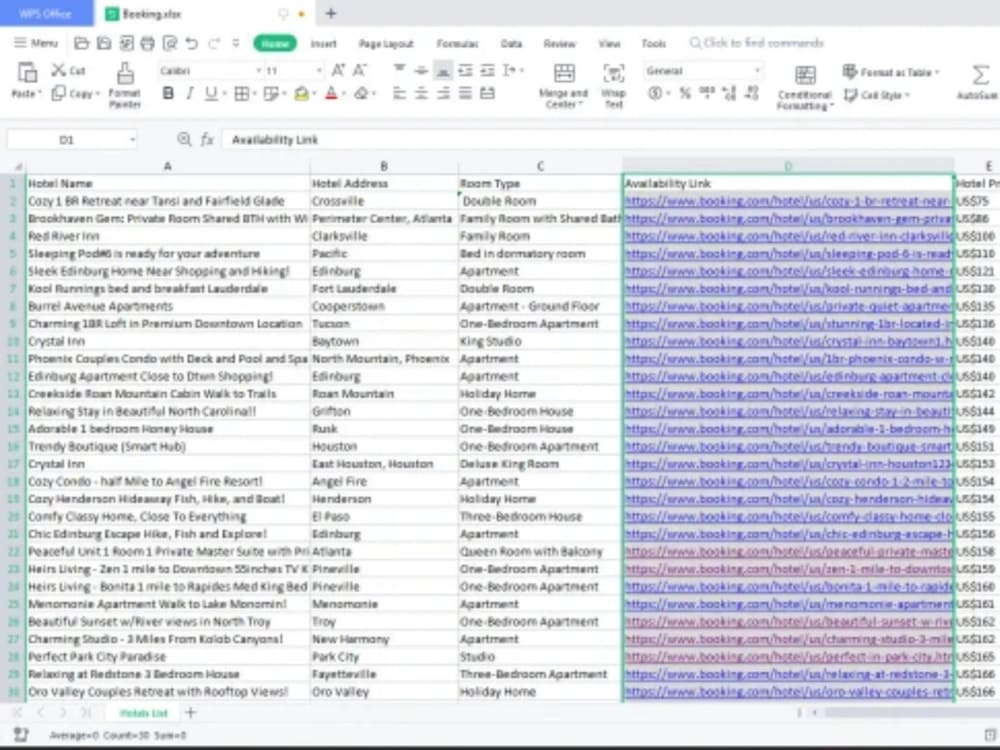Click the Increase Font Size icon
This screenshot has height=750, width=1000.
pos(338,70)
